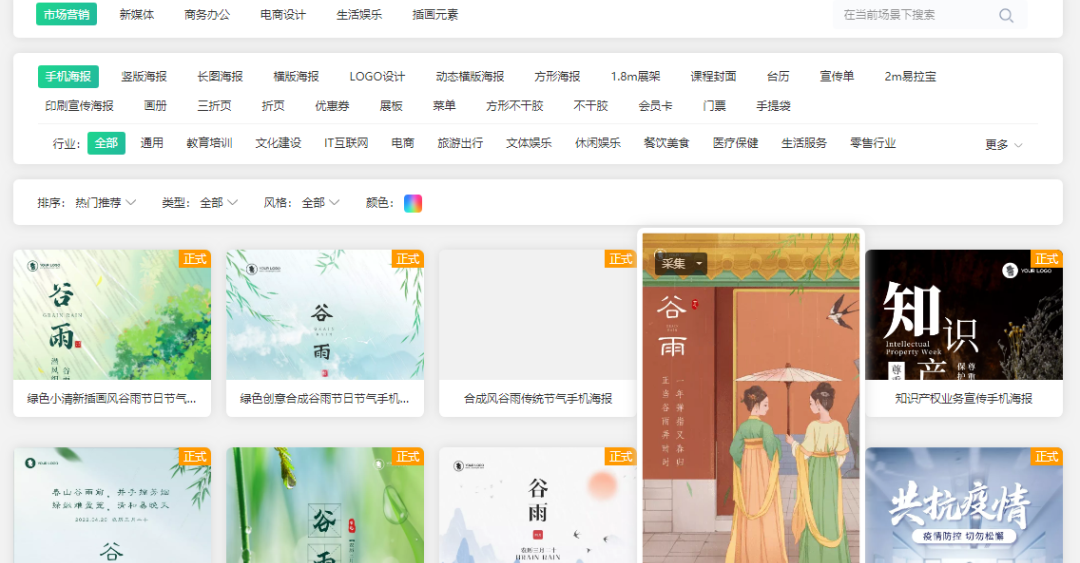Filter industry by 零售行业

pyautogui.click(x=873, y=143)
